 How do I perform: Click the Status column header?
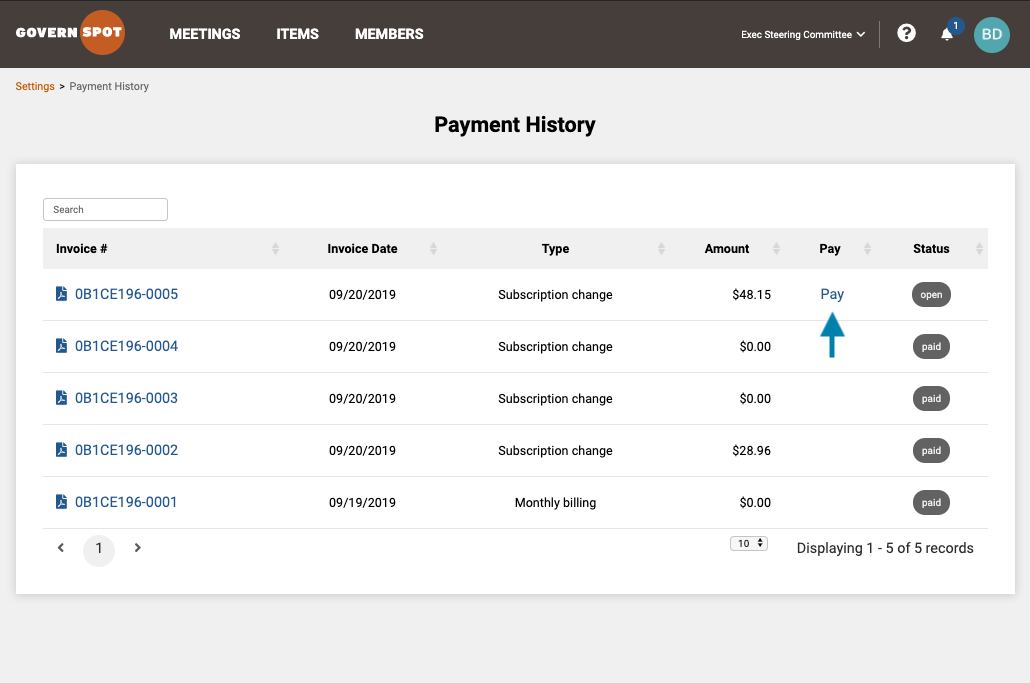tap(931, 248)
